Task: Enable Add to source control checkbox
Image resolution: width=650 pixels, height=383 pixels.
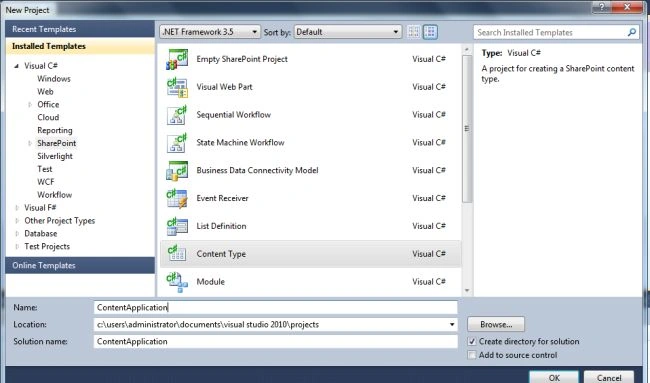Action: point(472,355)
